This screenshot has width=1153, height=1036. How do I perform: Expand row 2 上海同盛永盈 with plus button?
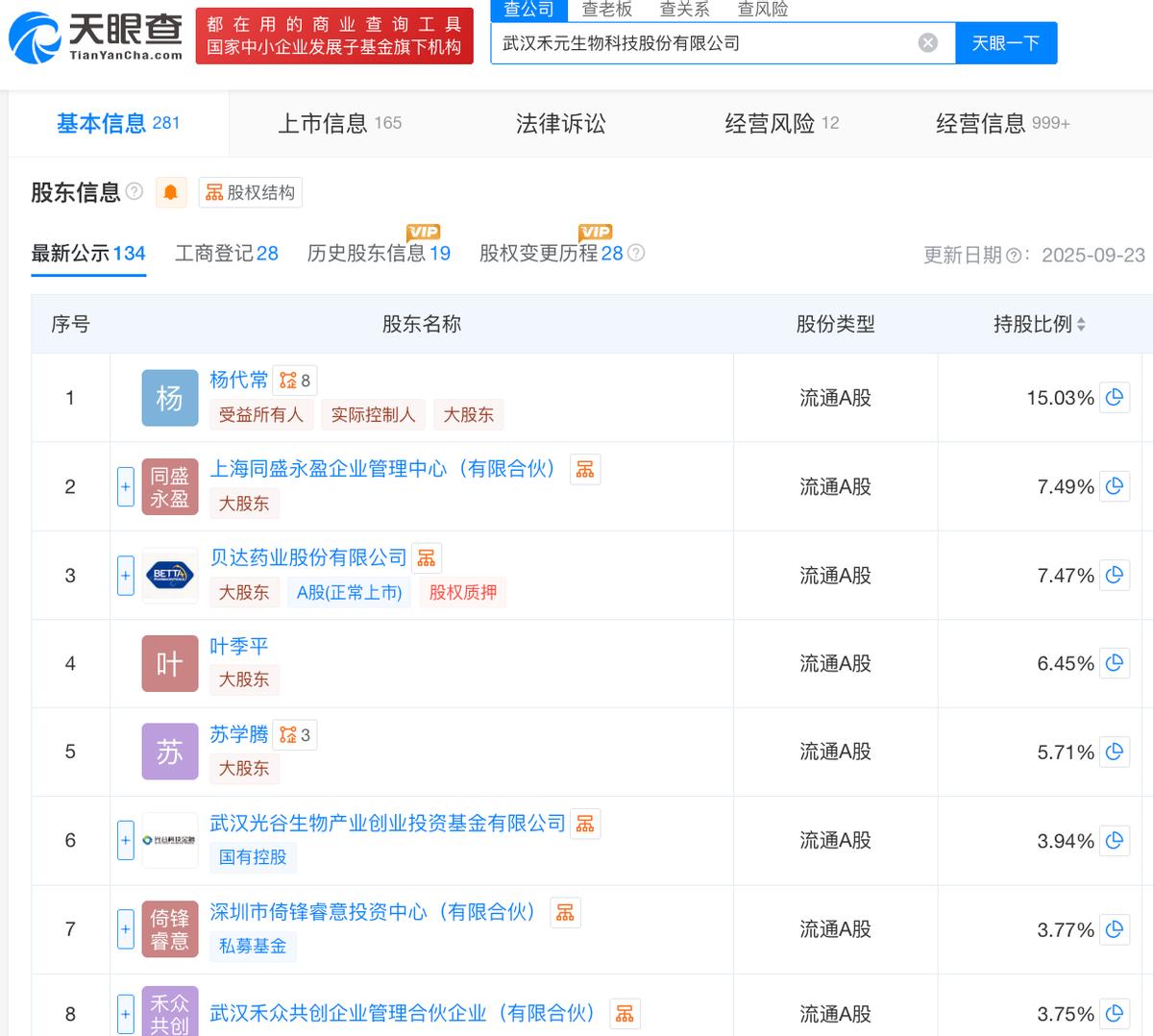click(126, 486)
